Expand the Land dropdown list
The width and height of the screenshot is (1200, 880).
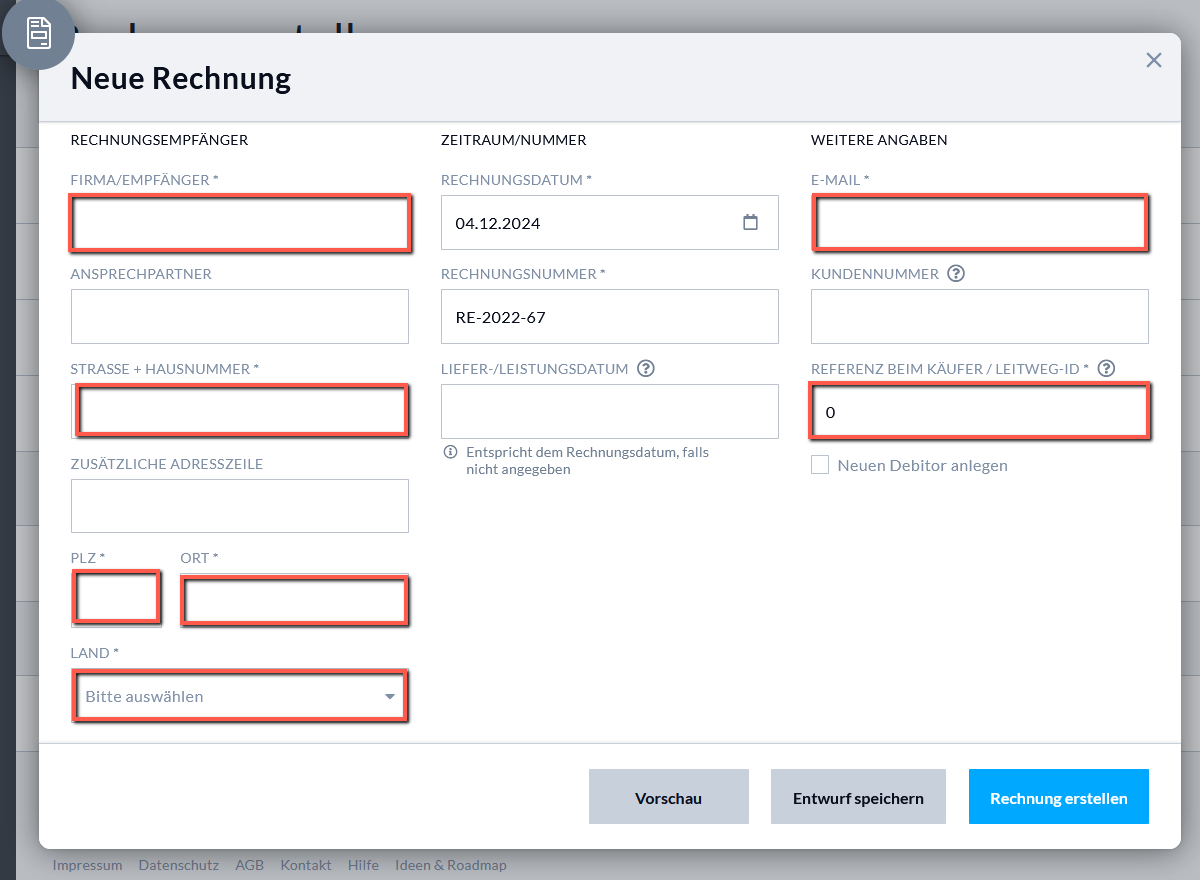[240, 696]
